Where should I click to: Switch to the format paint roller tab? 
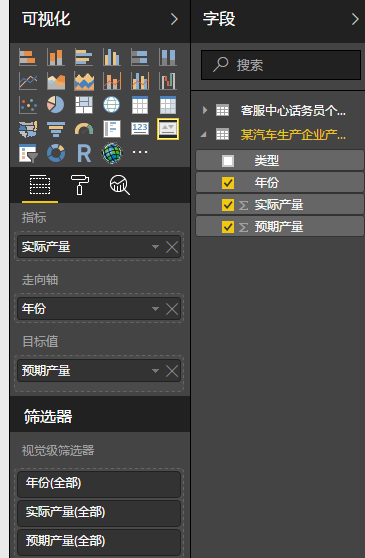[80, 185]
